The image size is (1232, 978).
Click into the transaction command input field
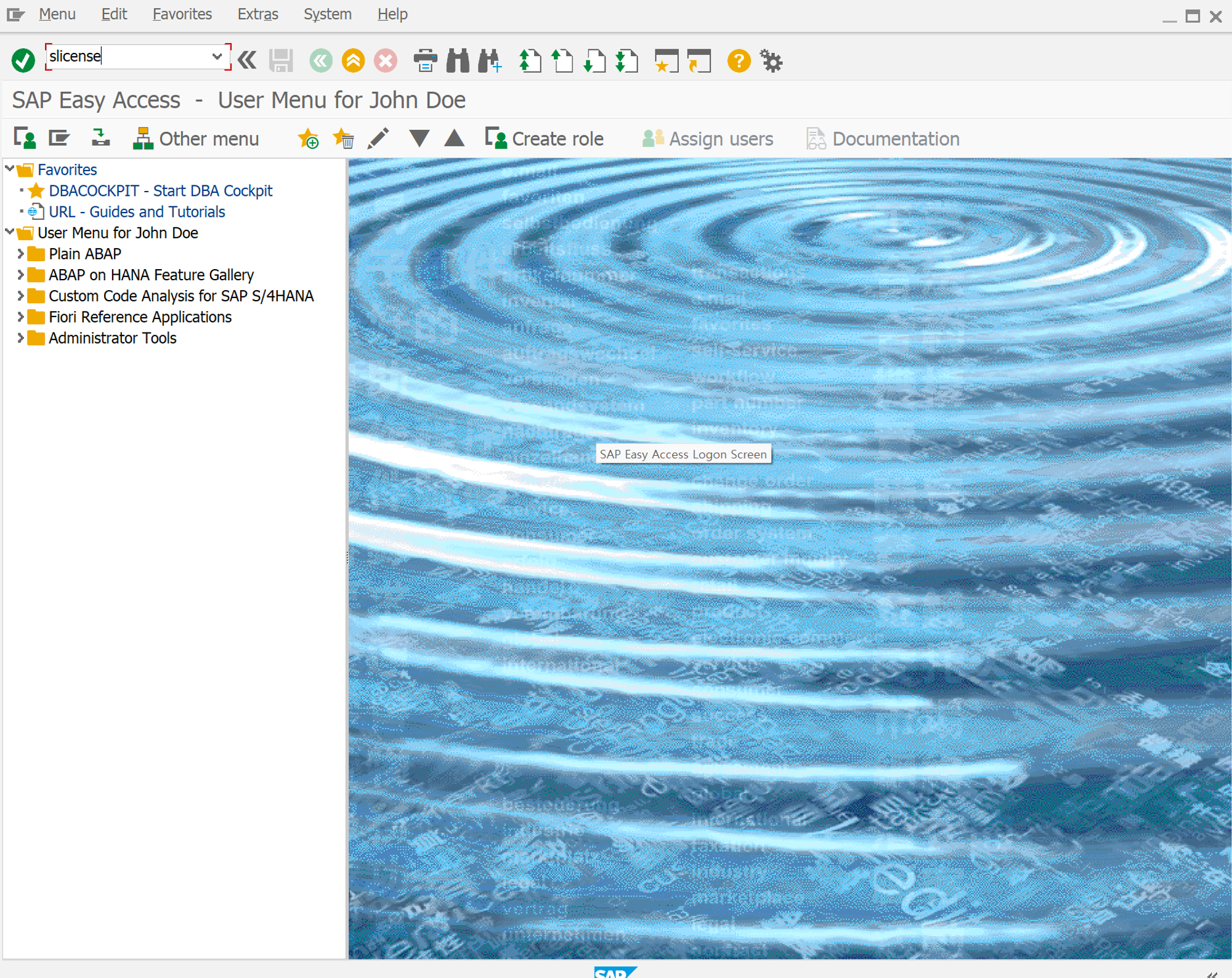pyautogui.click(x=129, y=57)
